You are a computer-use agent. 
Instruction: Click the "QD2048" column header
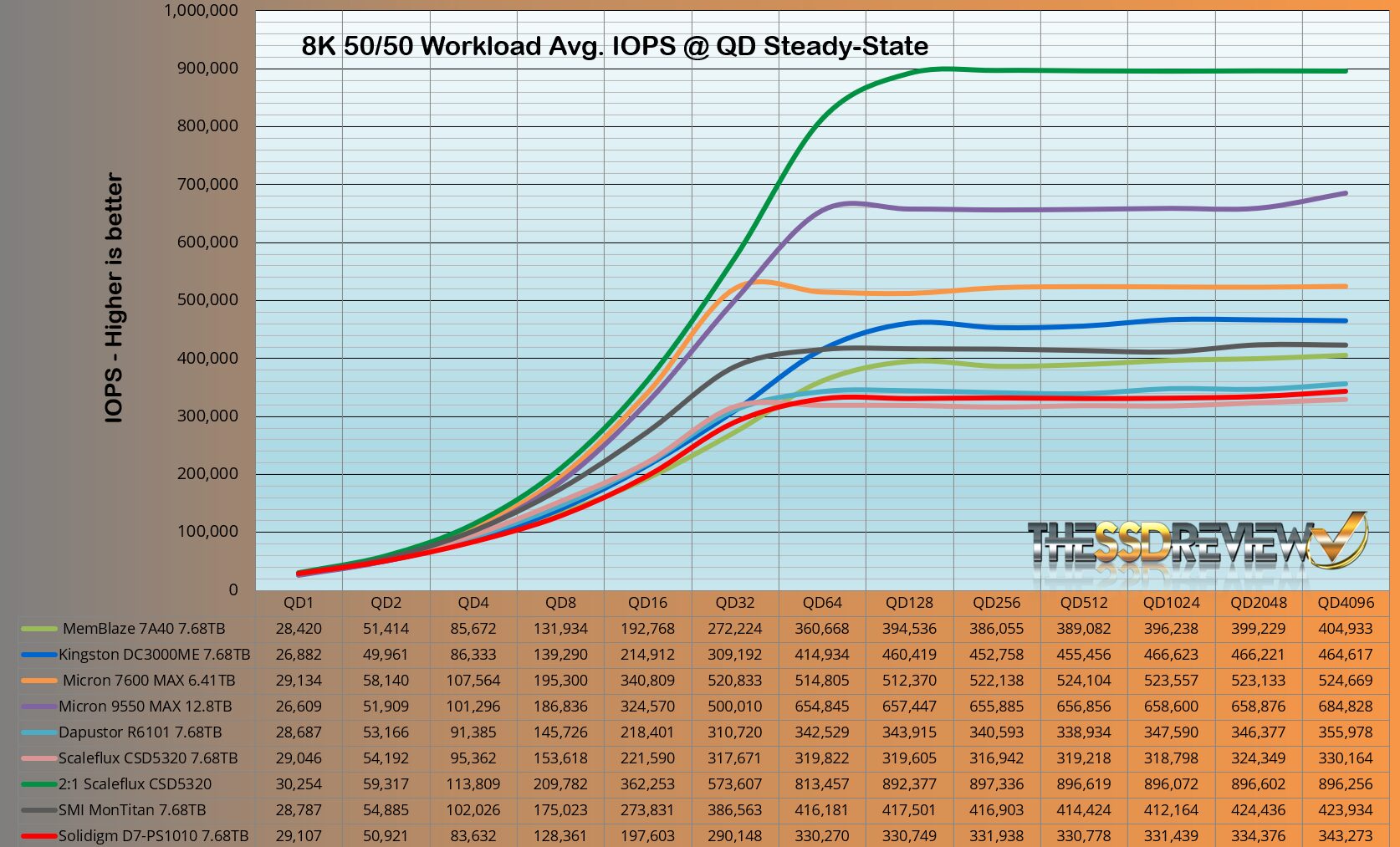click(1259, 603)
